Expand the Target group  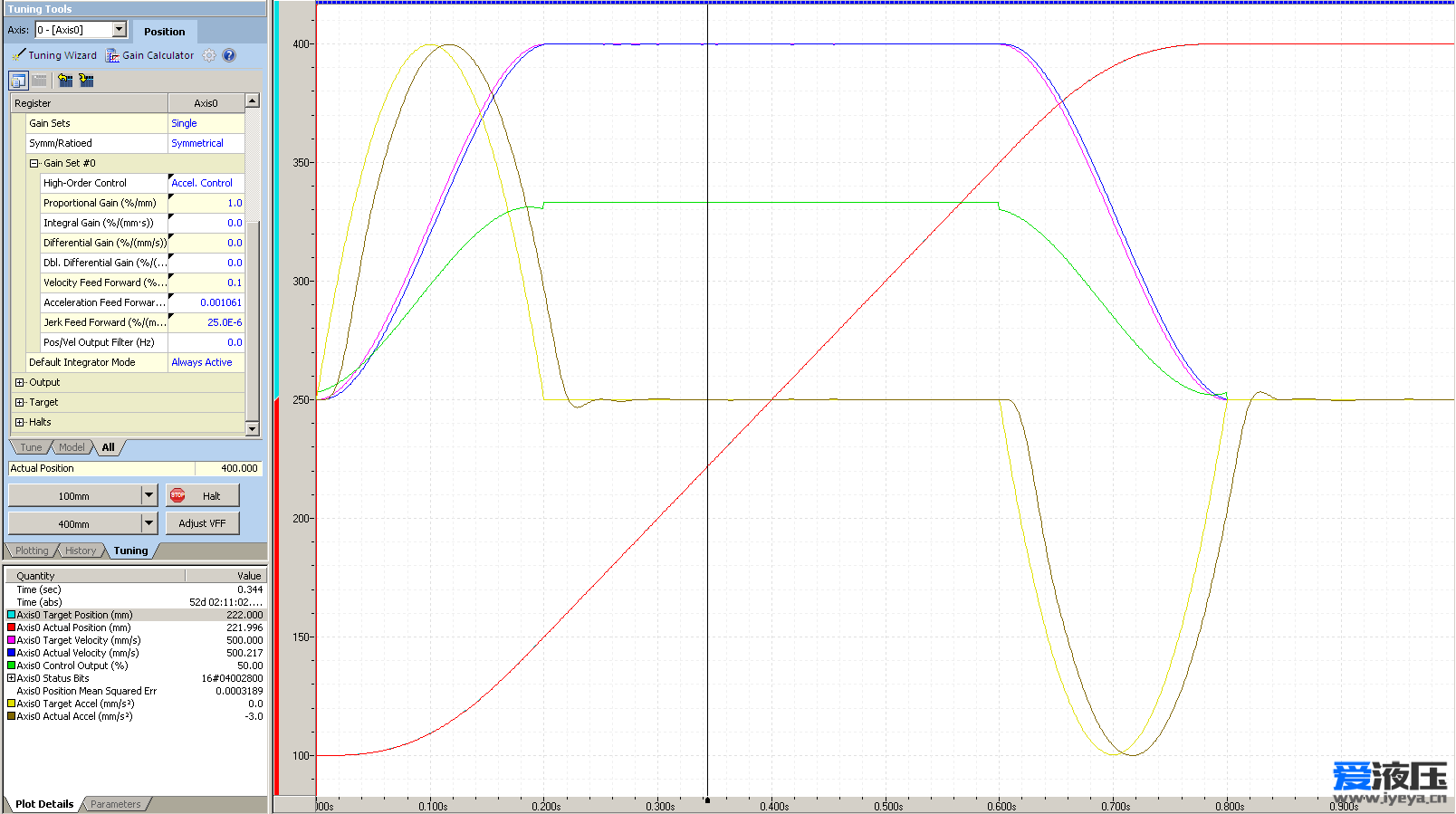tap(19, 402)
